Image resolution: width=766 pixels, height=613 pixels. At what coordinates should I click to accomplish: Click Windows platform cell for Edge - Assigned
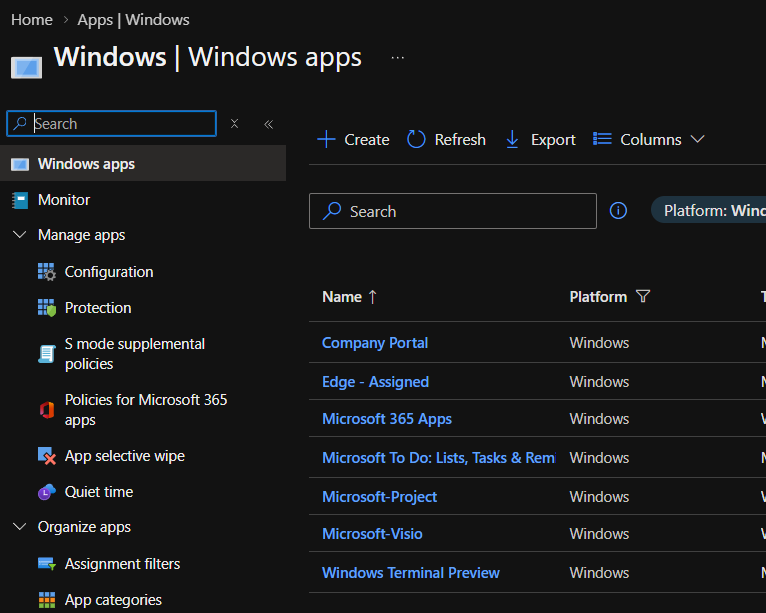click(599, 381)
